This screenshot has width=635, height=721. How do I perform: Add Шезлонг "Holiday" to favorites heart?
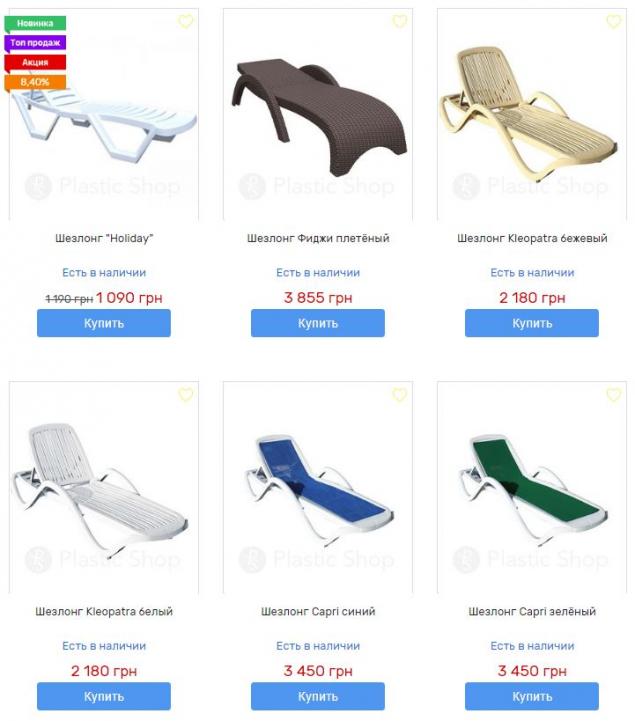click(186, 21)
